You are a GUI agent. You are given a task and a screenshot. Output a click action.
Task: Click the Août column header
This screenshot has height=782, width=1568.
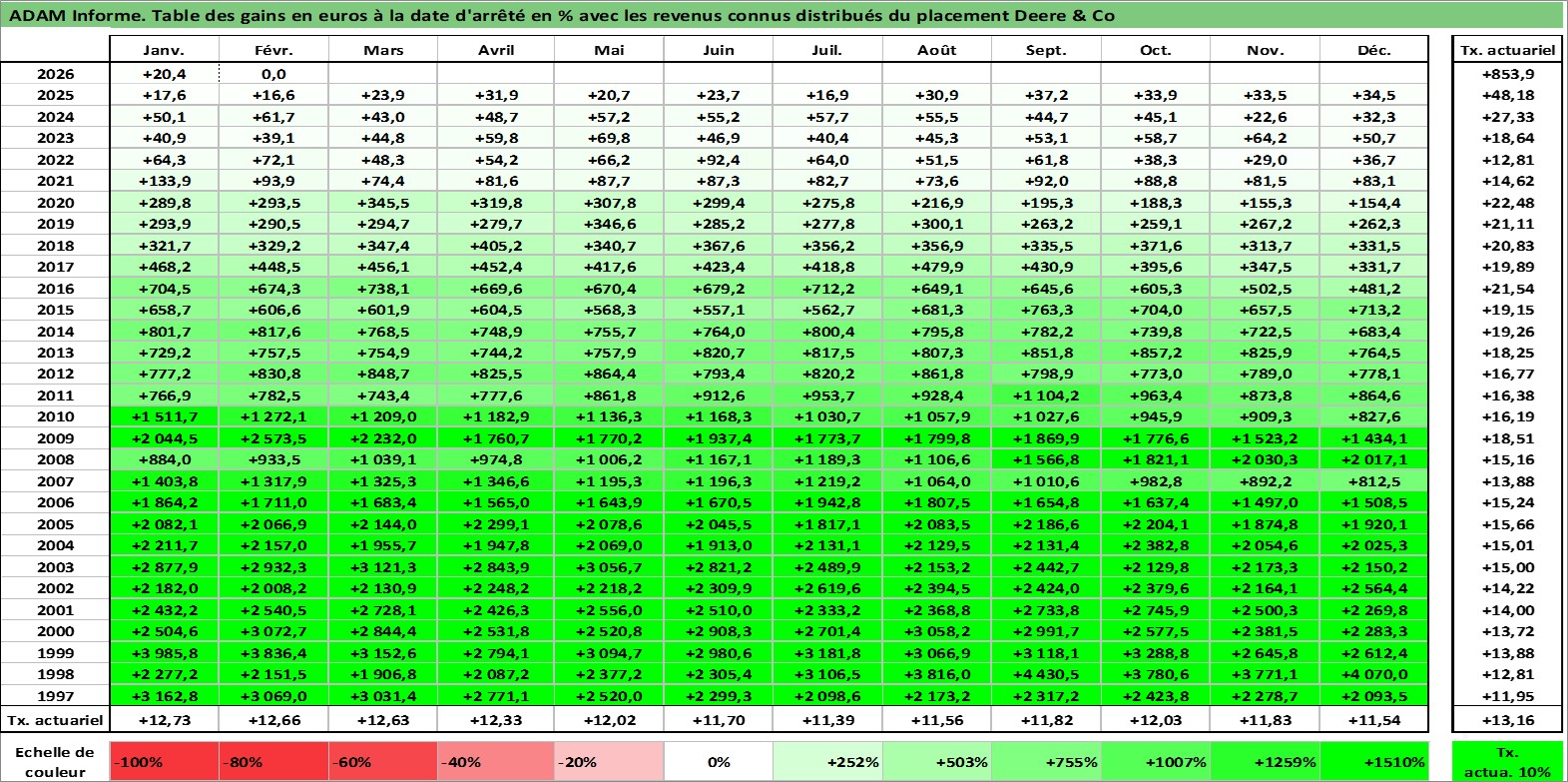937,50
